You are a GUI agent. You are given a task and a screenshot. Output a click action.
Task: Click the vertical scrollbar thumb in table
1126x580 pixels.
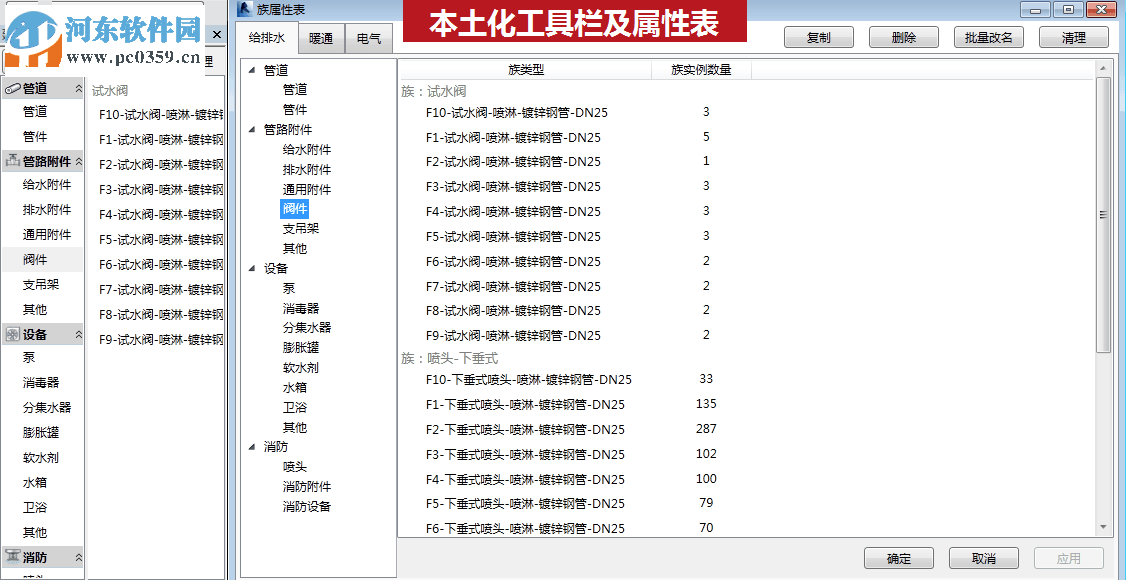coord(1104,214)
